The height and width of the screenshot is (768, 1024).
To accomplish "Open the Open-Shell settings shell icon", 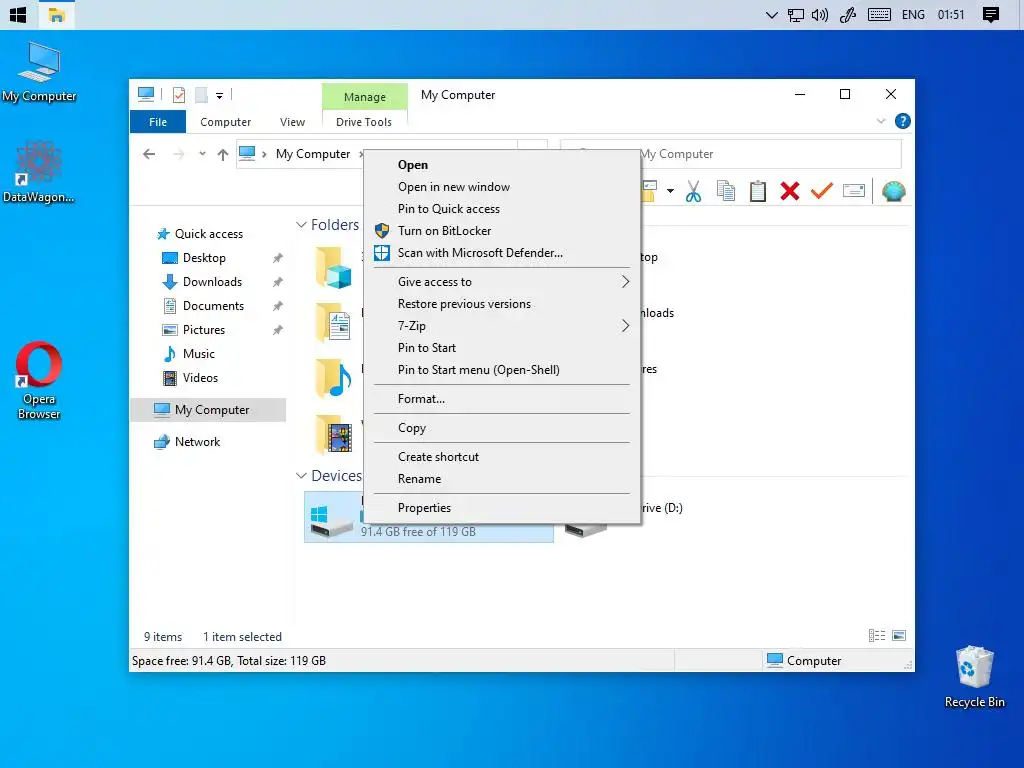I will click(893, 191).
